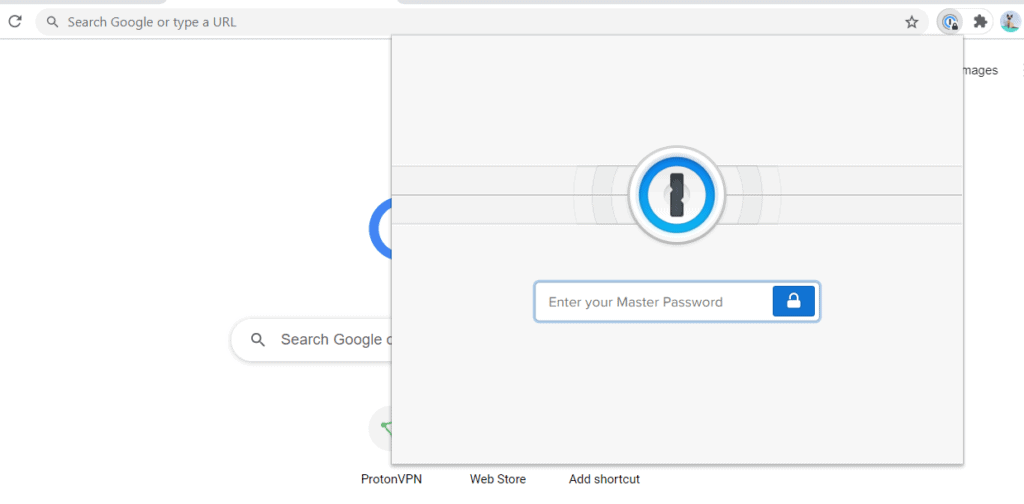Click the 1Password extension toolbar icon
1024x504 pixels.
950,22
